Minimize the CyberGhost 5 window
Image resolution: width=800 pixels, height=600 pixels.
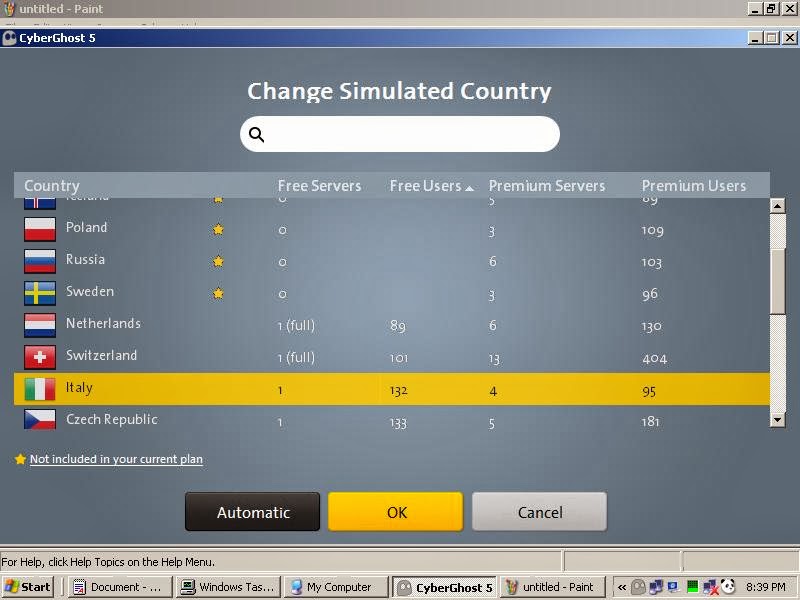[755, 38]
